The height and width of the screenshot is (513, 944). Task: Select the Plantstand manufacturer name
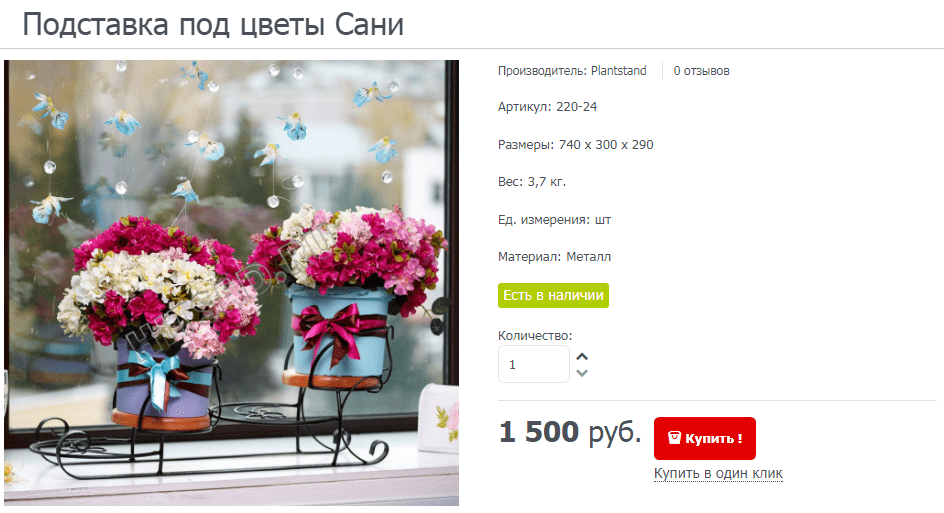[x=618, y=70]
